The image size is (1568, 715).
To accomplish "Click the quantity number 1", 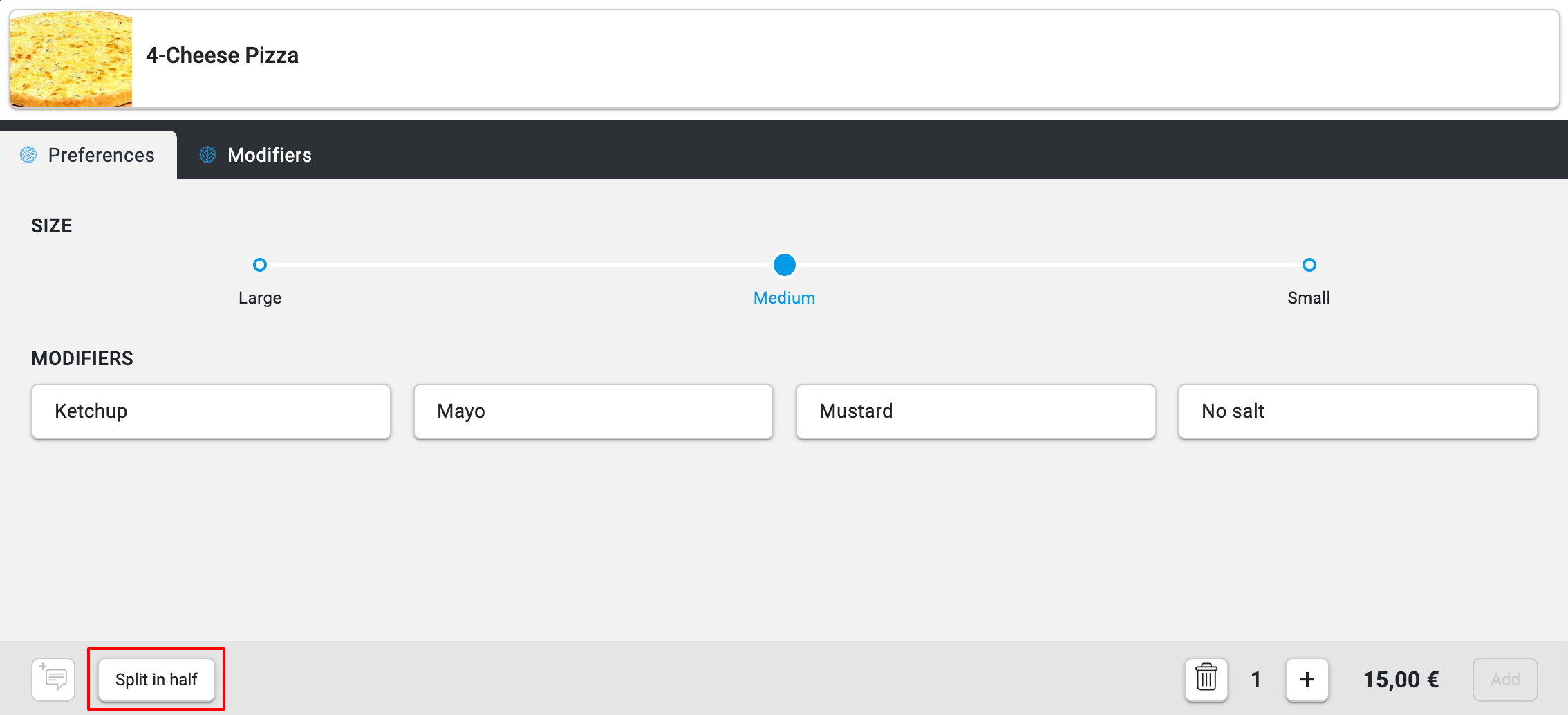I will point(1256,679).
